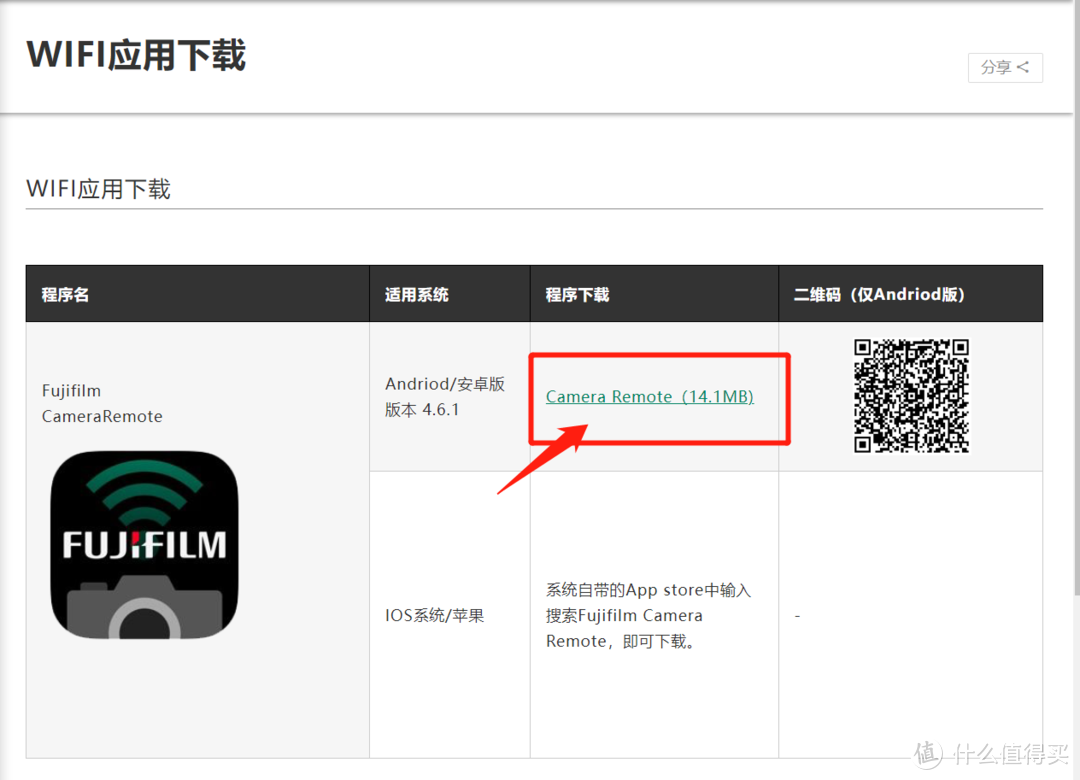1080x780 pixels.
Task: Select the 二维码（仅Andriod版）column header
Action: (879, 295)
